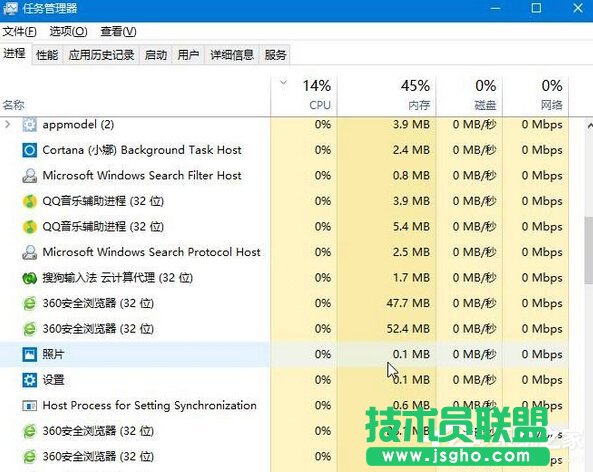The image size is (593, 472).
Task: Switch to the 详细信息 tab
Action: [x=232, y=55]
